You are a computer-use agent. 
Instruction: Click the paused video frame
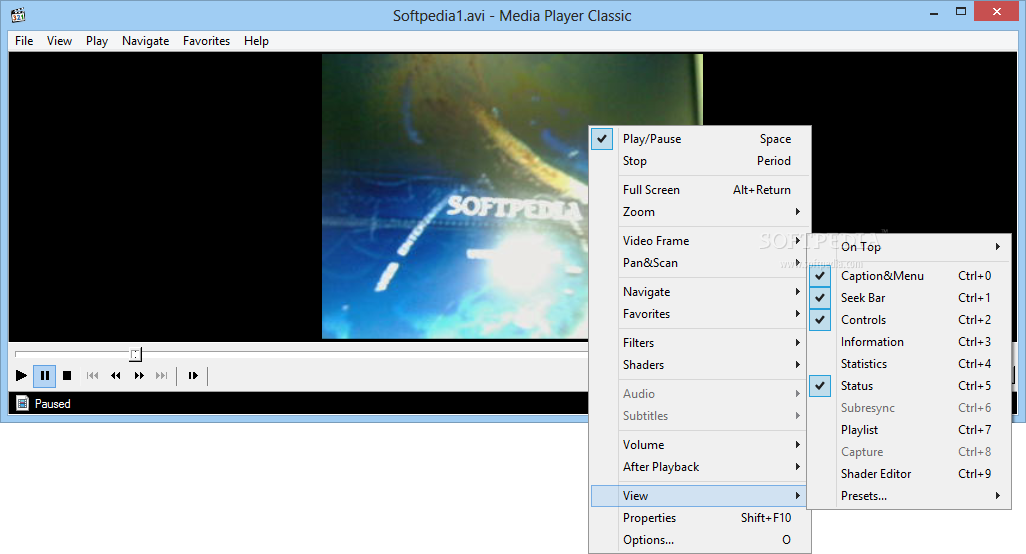(x=455, y=196)
